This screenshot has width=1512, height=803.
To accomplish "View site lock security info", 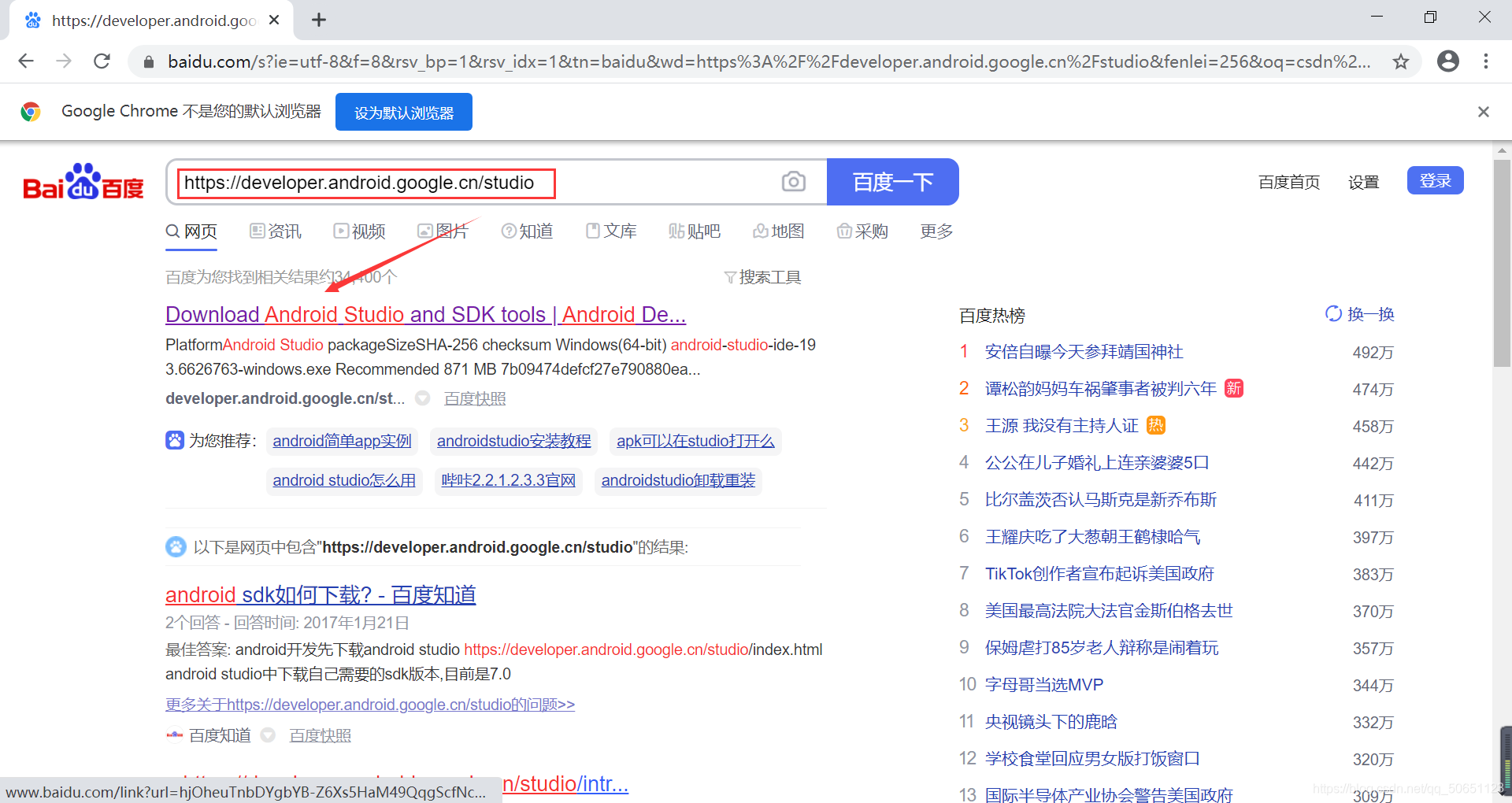I will [148, 61].
